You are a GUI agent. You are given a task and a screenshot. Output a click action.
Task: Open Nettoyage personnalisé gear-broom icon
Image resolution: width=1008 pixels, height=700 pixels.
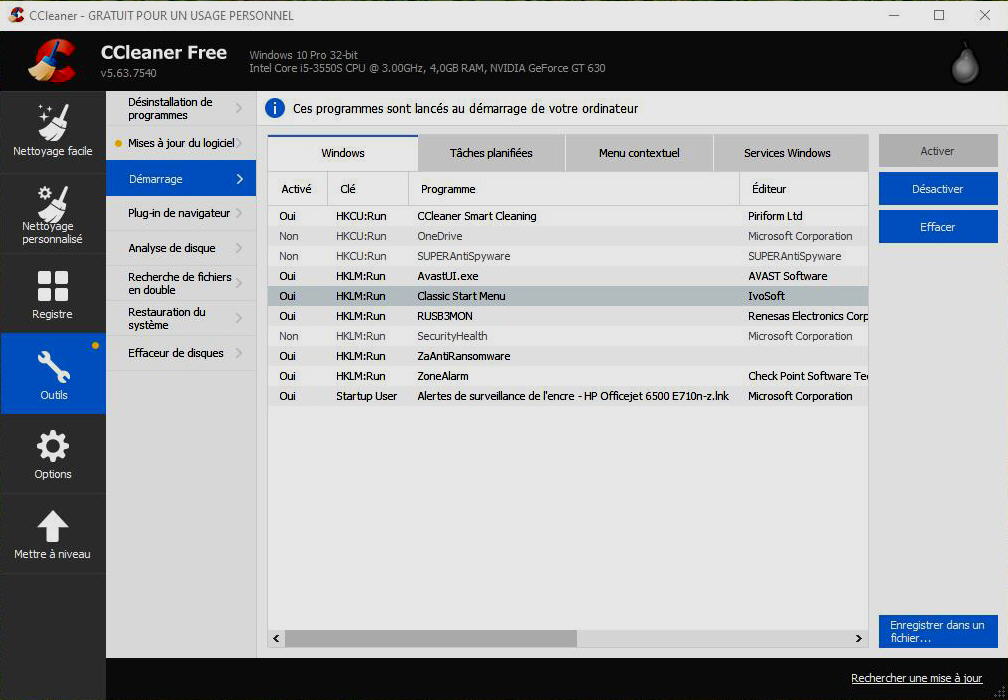53,202
